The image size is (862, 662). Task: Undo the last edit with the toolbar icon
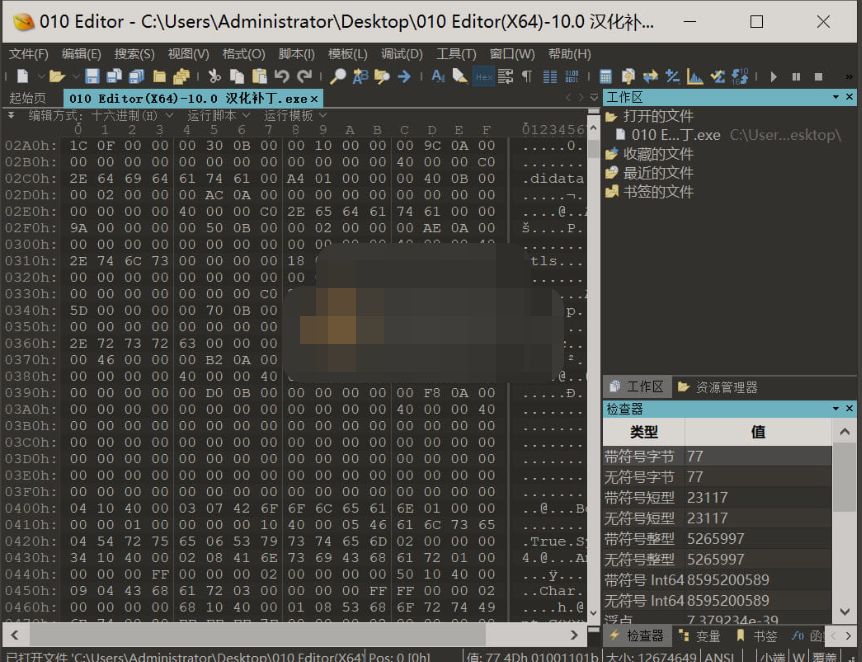point(283,75)
